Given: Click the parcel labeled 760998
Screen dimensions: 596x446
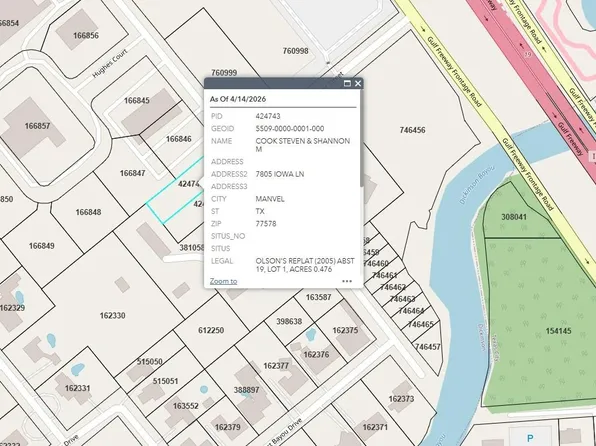Looking at the screenshot, I should (x=295, y=51).
